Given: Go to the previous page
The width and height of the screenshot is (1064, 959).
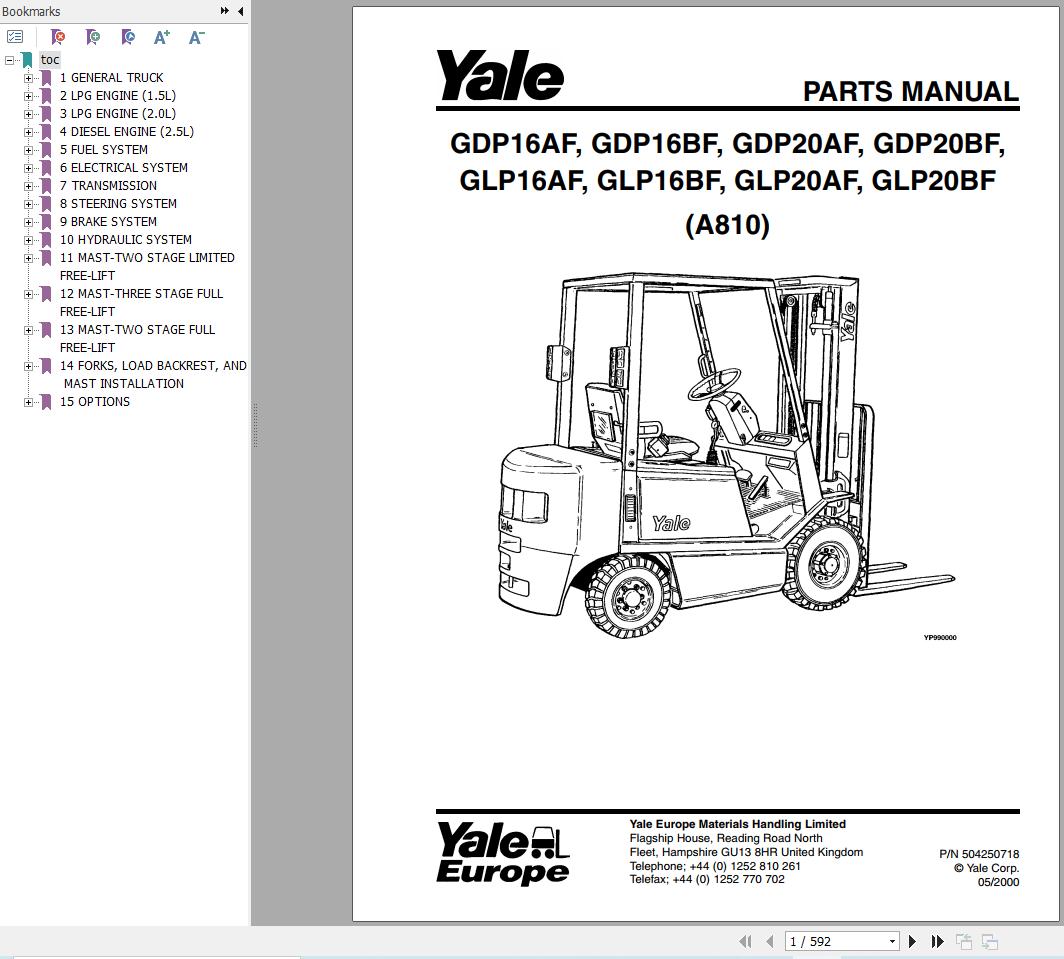Looking at the screenshot, I should point(770,941).
